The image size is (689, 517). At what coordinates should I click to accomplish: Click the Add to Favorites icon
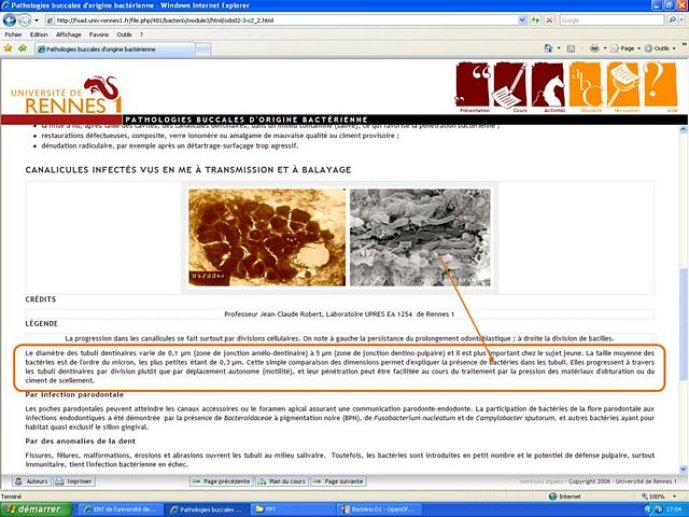pos(22,48)
